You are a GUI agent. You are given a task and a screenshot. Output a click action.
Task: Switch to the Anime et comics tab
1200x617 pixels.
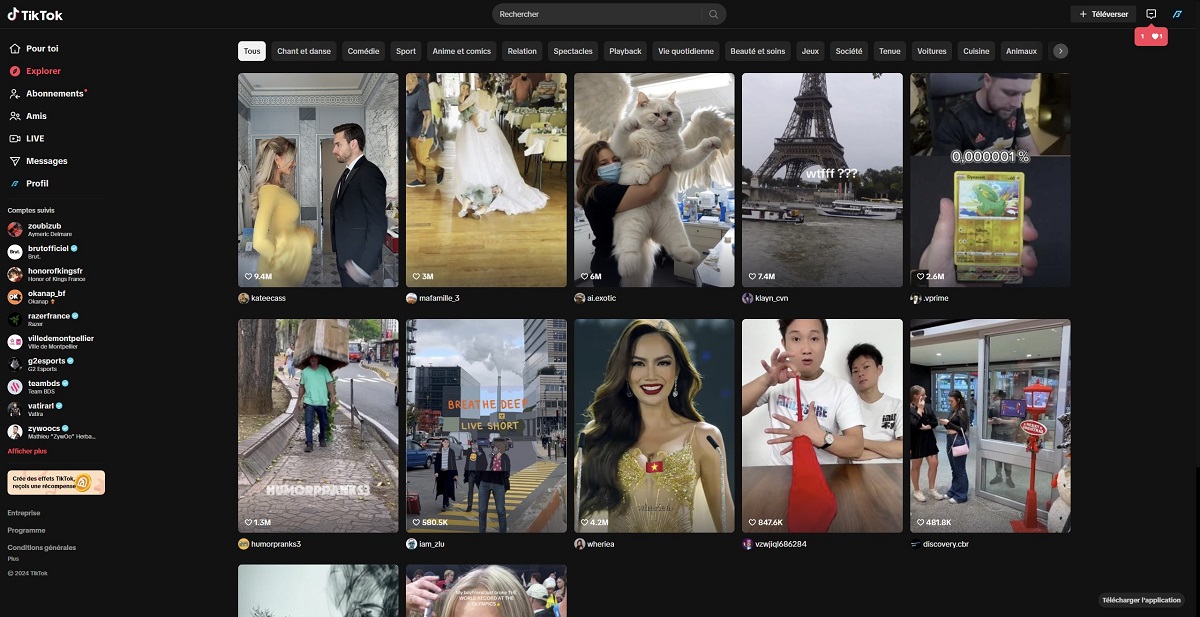[x=461, y=51]
